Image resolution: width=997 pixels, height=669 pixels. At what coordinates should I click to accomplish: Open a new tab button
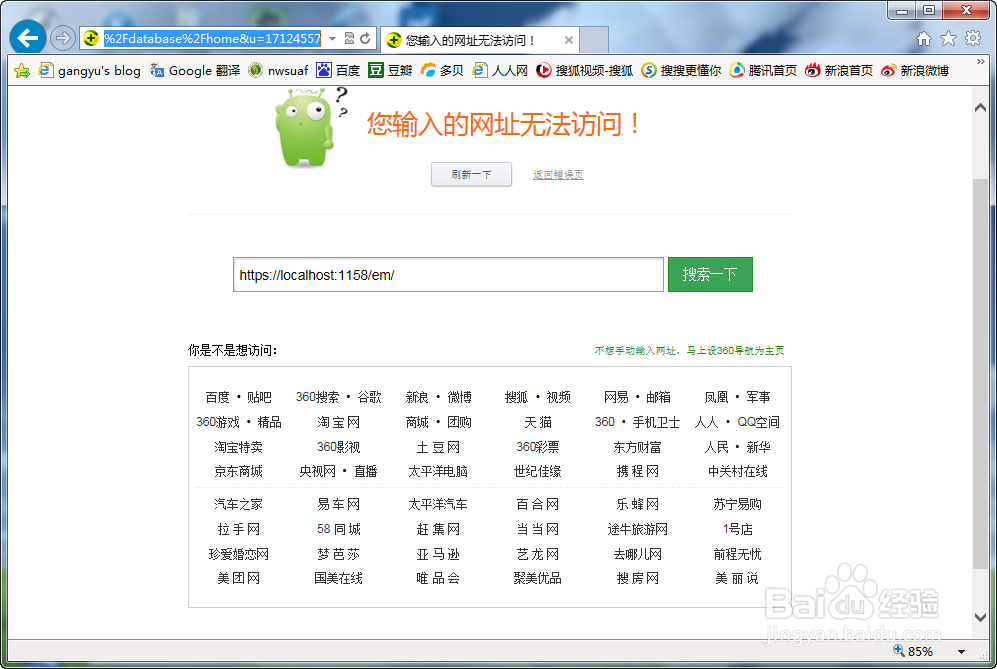pyautogui.click(x=594, y=40)
